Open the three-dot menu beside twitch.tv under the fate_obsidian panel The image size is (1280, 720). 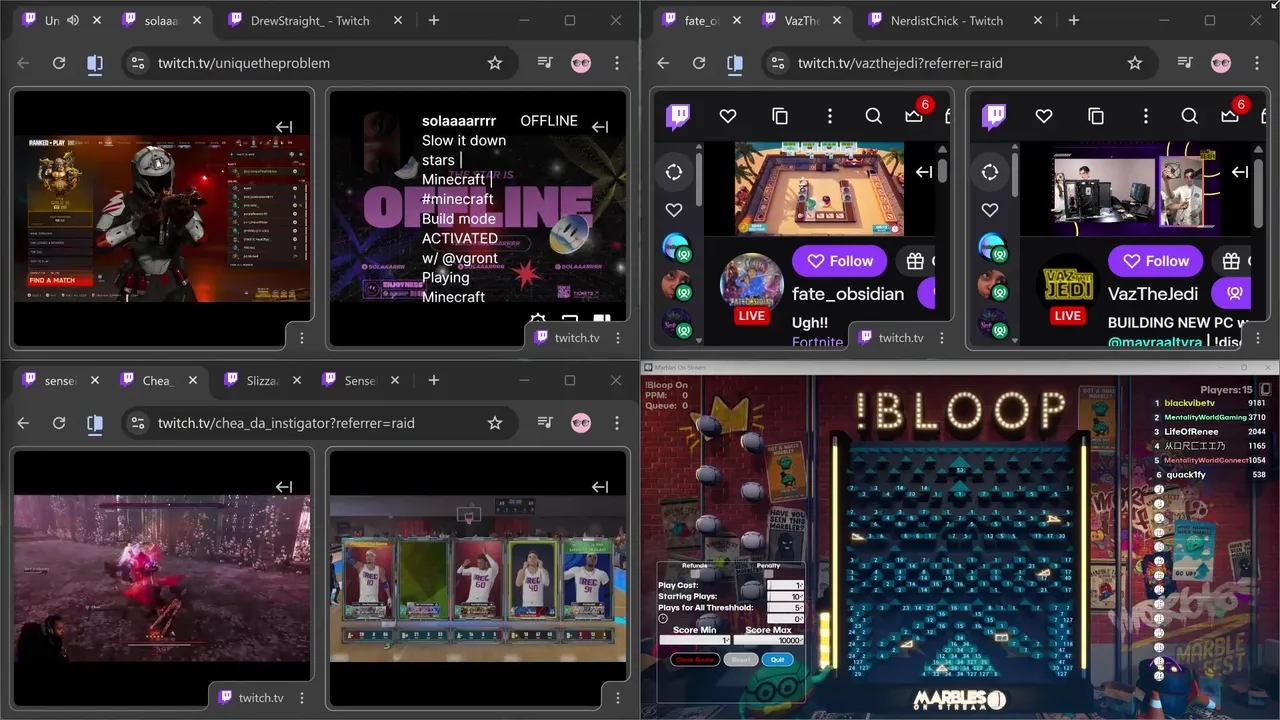(x=942, y=338)
